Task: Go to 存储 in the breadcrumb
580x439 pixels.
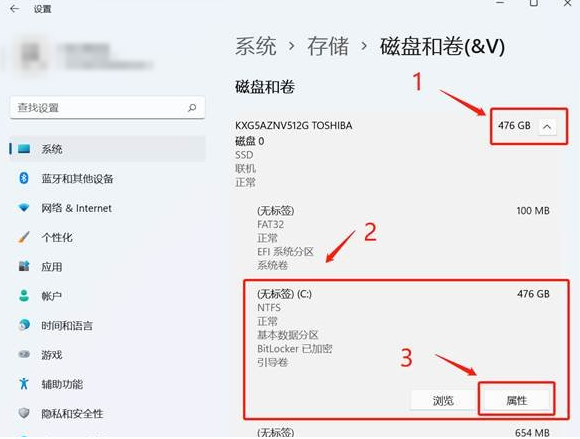Action: 328,47
